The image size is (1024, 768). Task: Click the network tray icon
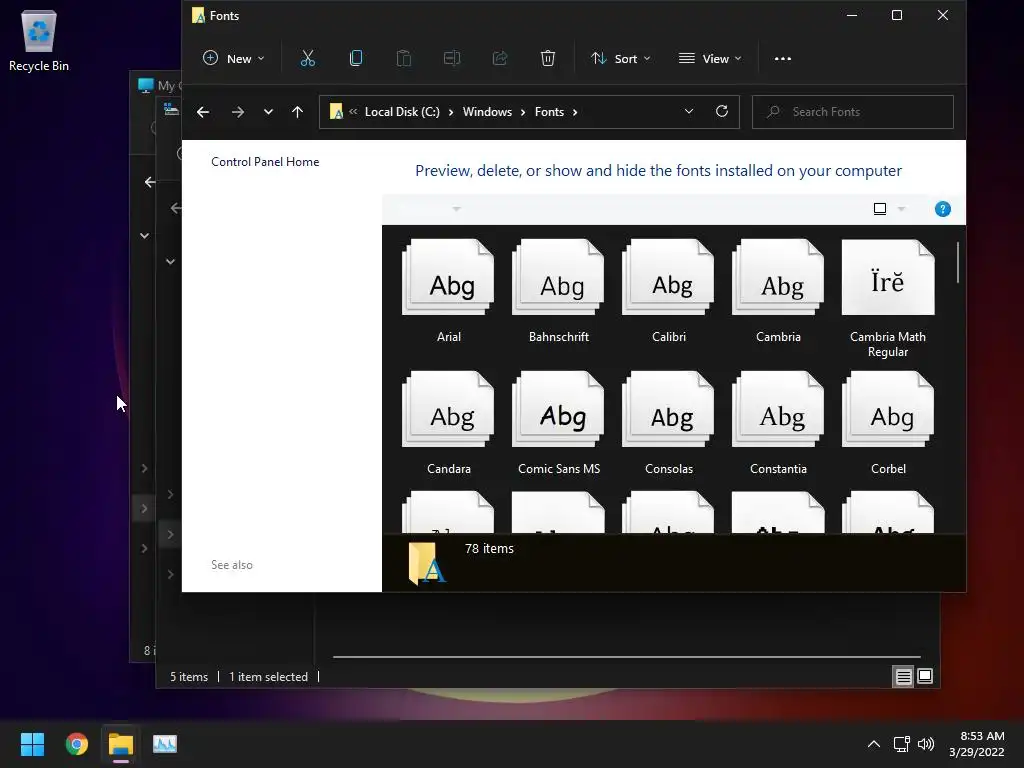tap(901, 744)
